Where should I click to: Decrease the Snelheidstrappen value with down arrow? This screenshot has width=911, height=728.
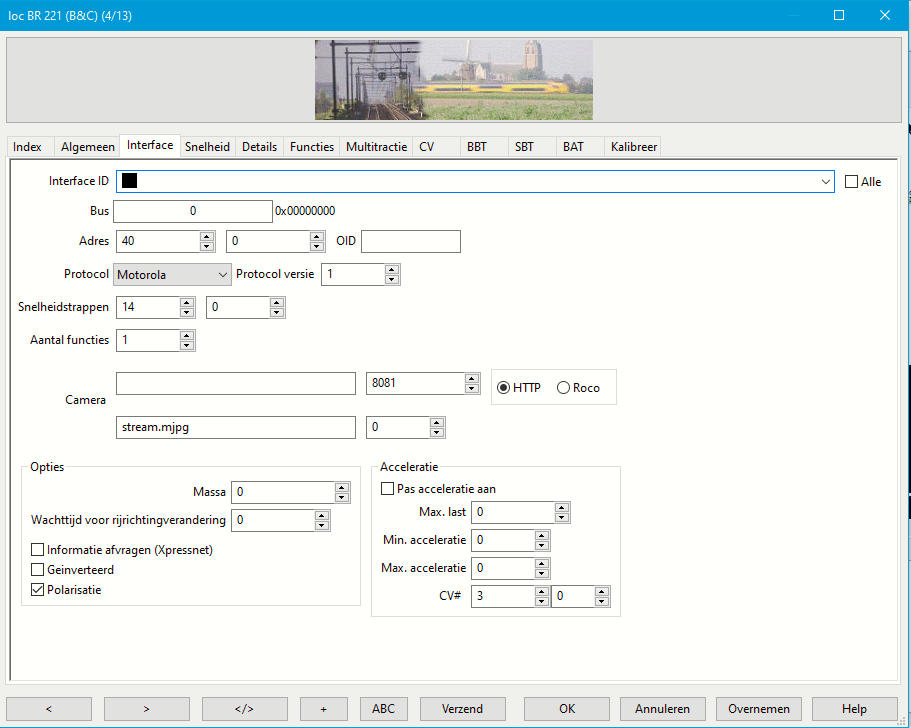(x=187, y=313)
